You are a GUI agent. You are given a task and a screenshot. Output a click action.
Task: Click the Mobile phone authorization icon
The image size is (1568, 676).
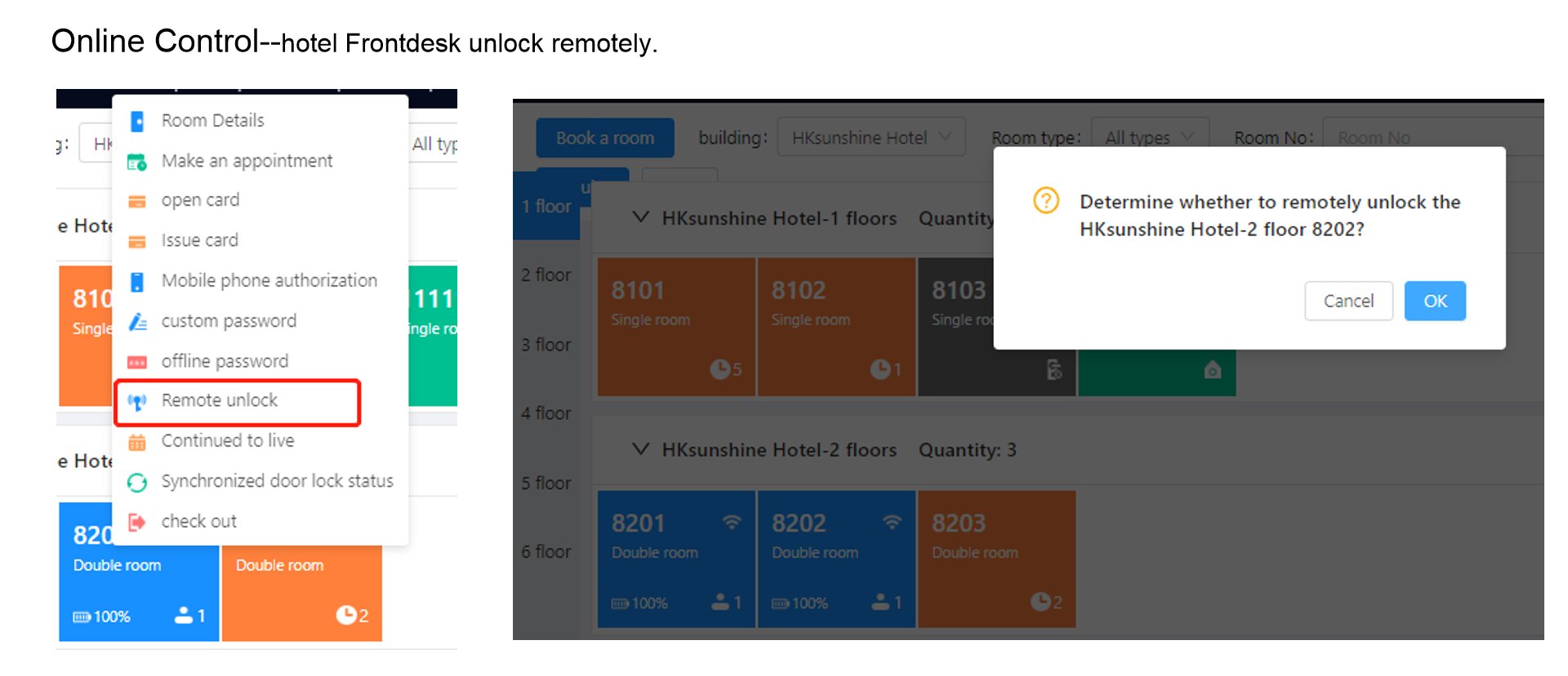pos(137,282)
